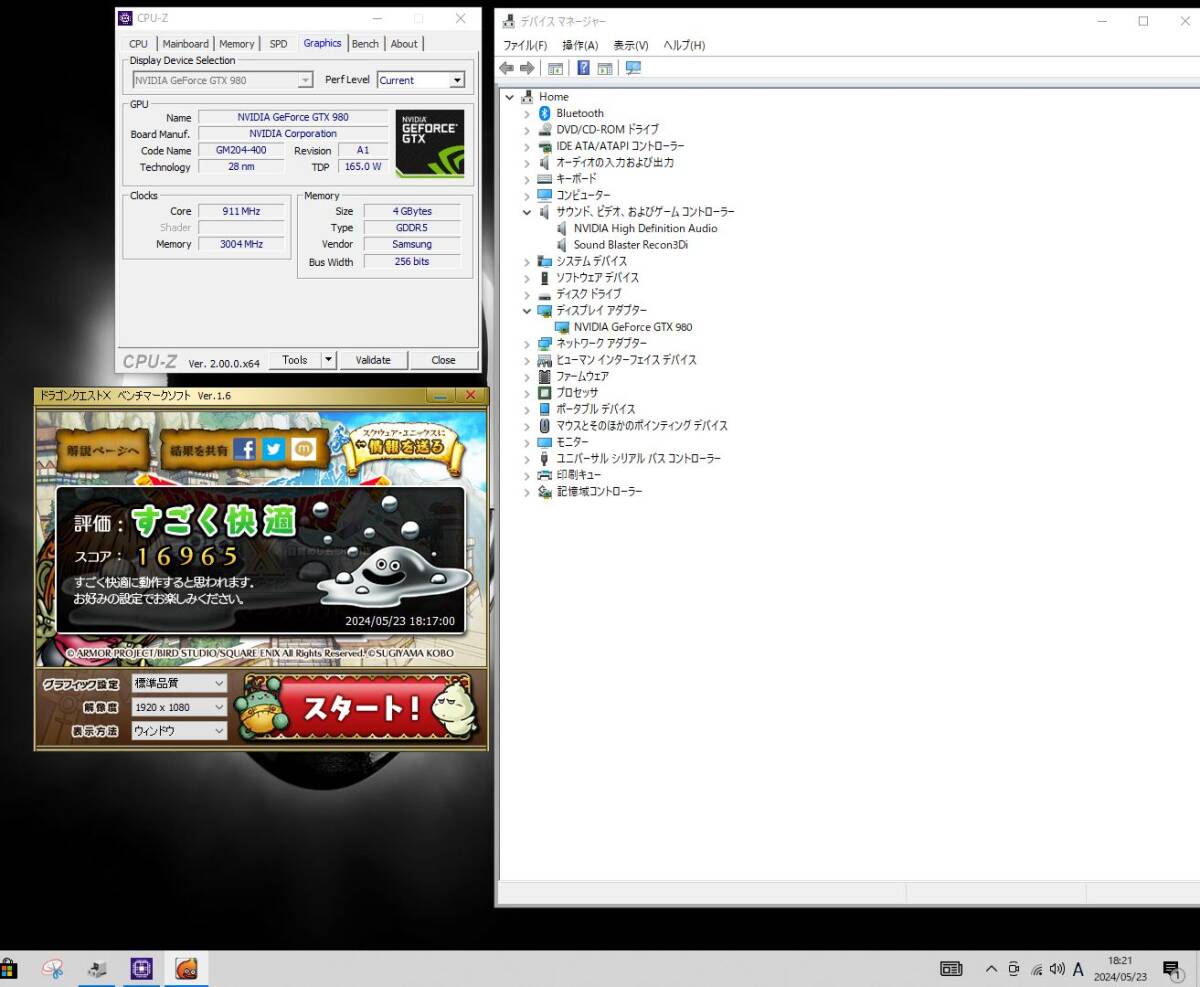Click the DVD/CD-ROM ドライブ category icon
This screenshot has width=1200, height=987.
click(x=545, y=129)
